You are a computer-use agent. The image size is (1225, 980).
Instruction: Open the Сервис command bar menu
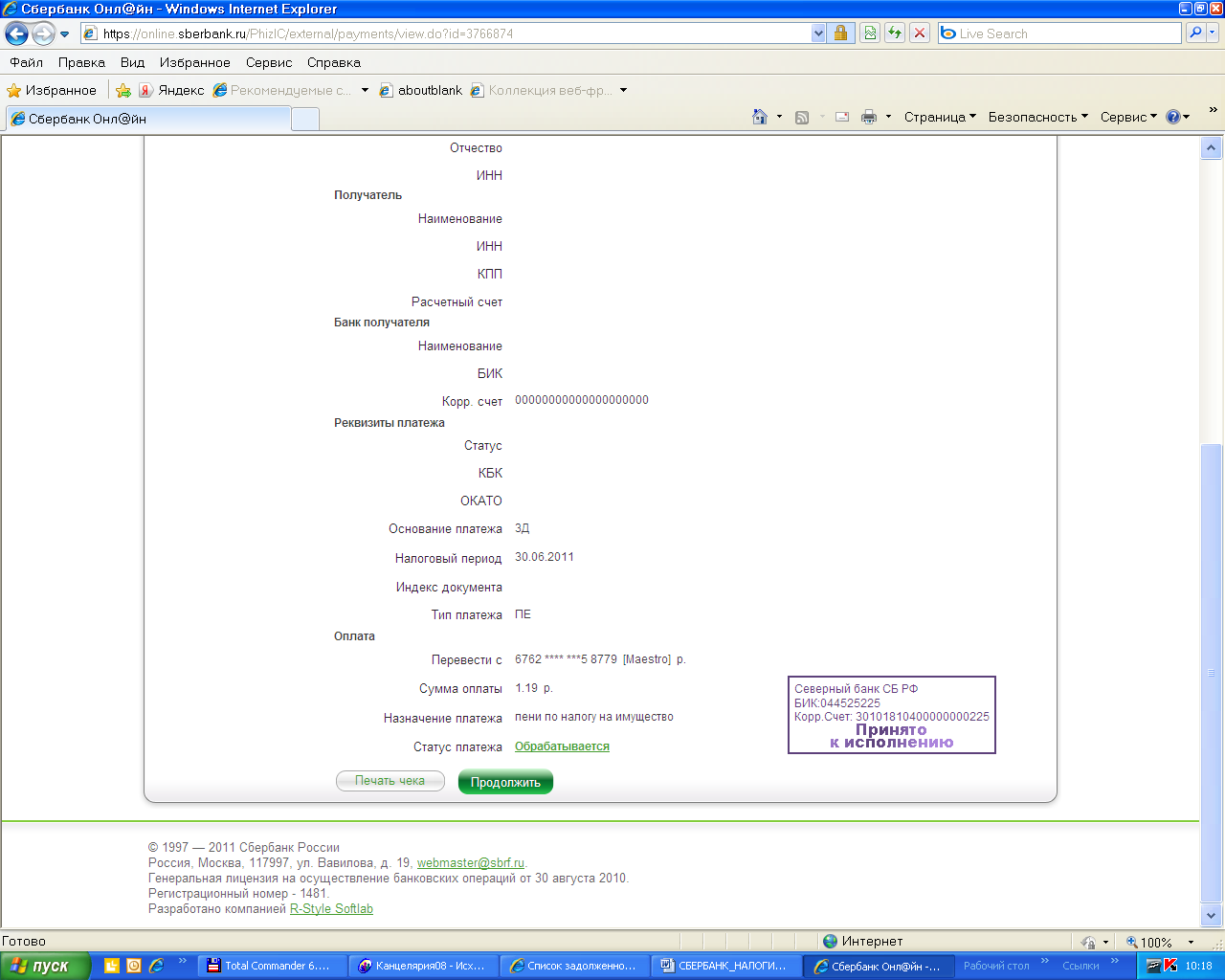[1128, 117]
